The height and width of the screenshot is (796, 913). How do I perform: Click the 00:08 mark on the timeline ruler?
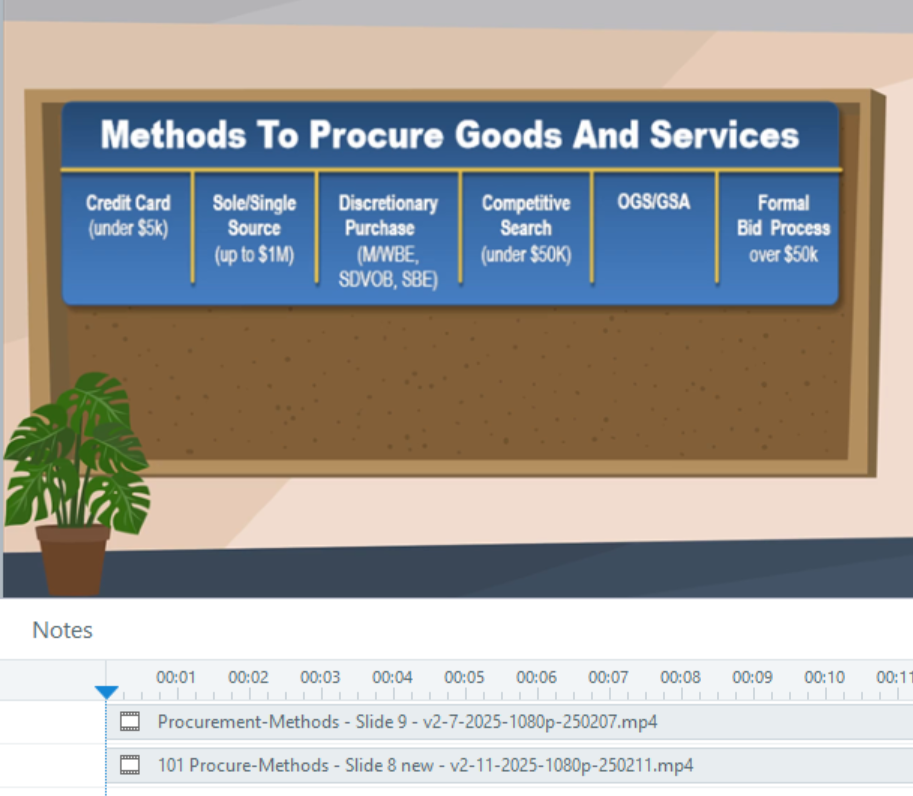680,677
